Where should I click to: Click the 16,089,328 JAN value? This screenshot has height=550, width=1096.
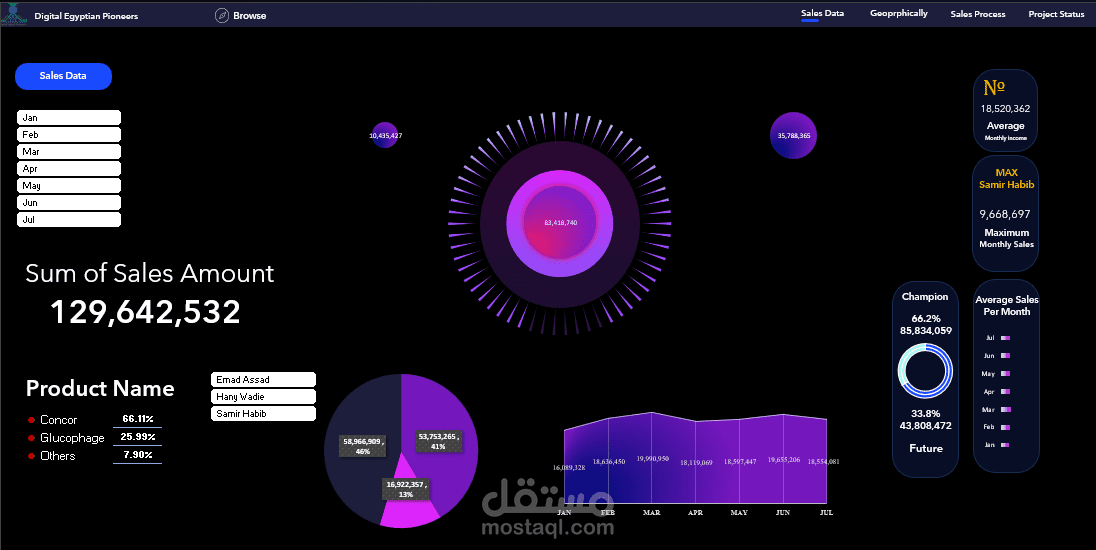point(569,468)
